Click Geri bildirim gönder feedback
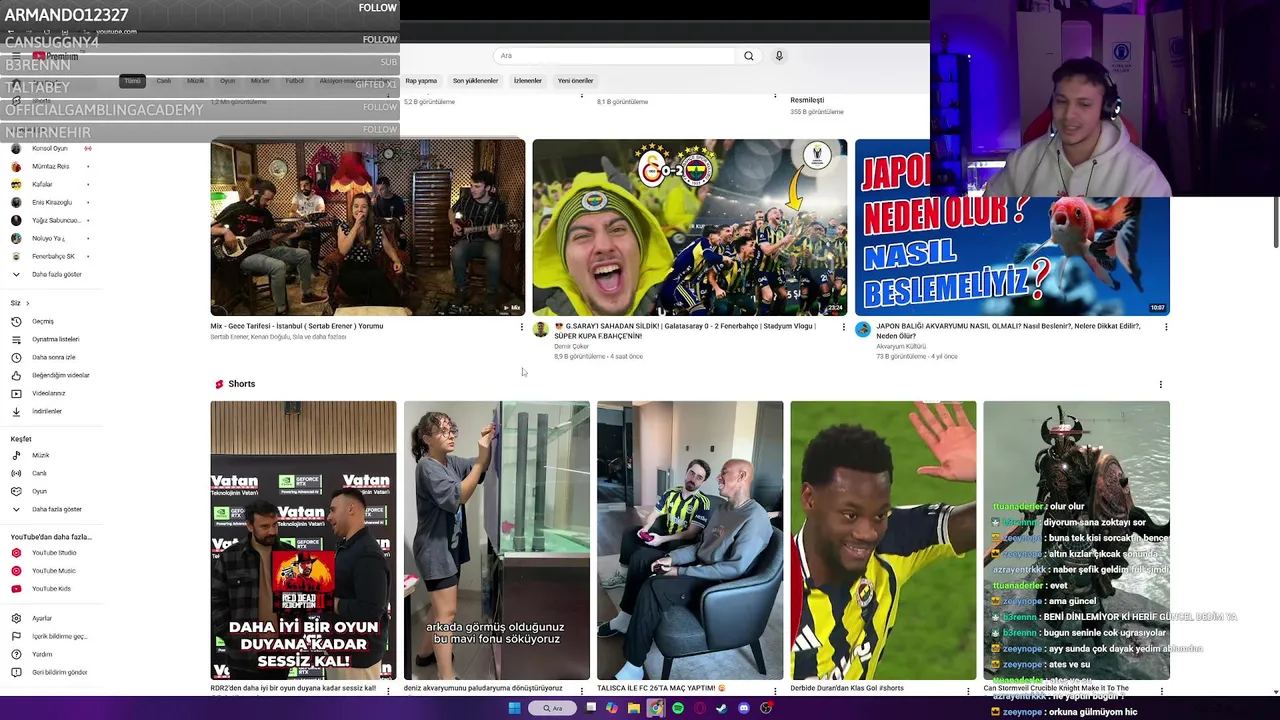 click(x=50, y=672)
